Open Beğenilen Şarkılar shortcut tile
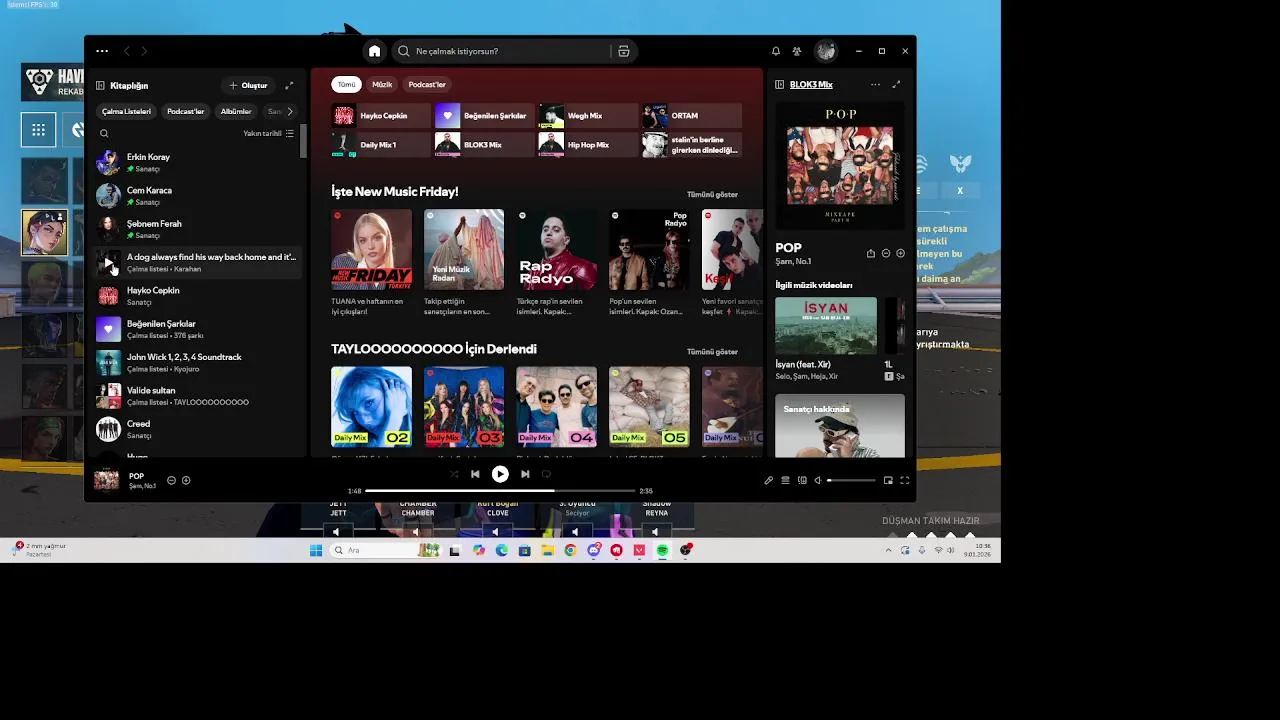 point(485,115)
